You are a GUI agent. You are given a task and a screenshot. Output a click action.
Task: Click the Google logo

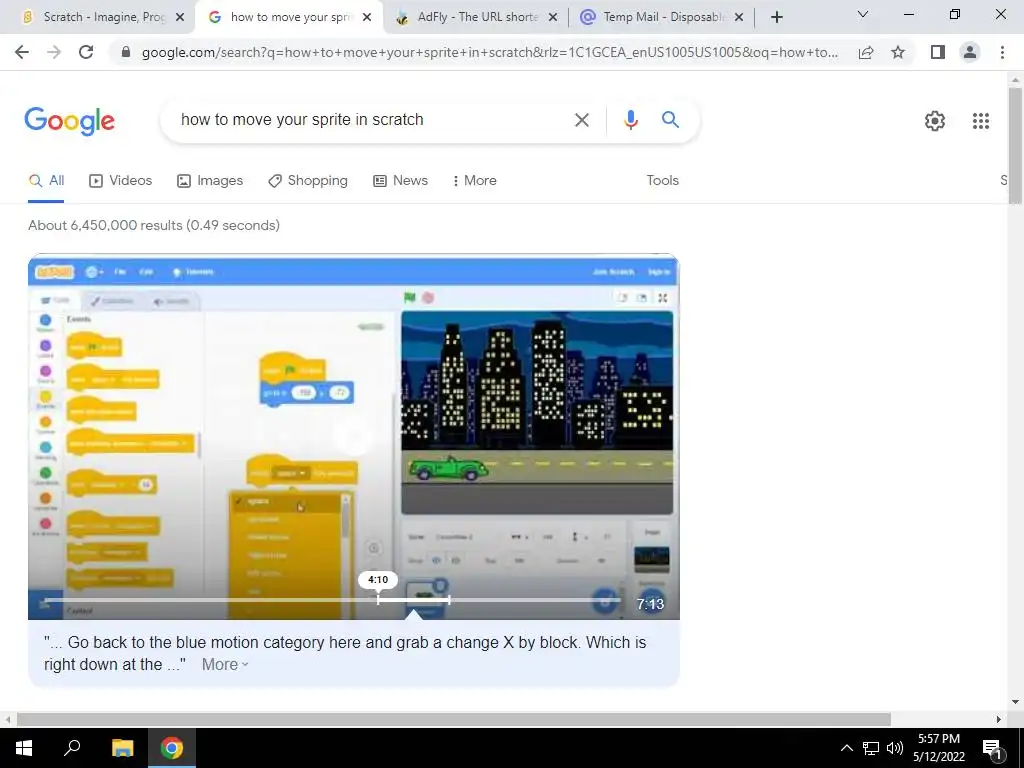pos(69,121)
